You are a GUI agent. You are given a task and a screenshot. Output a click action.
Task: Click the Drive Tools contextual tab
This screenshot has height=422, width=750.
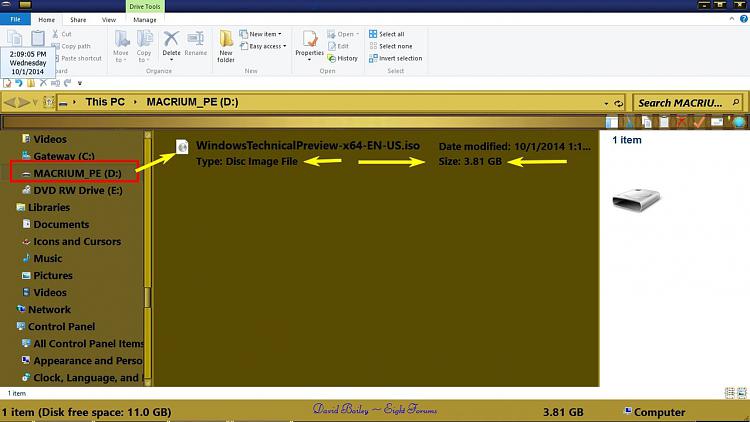(145, 7)
